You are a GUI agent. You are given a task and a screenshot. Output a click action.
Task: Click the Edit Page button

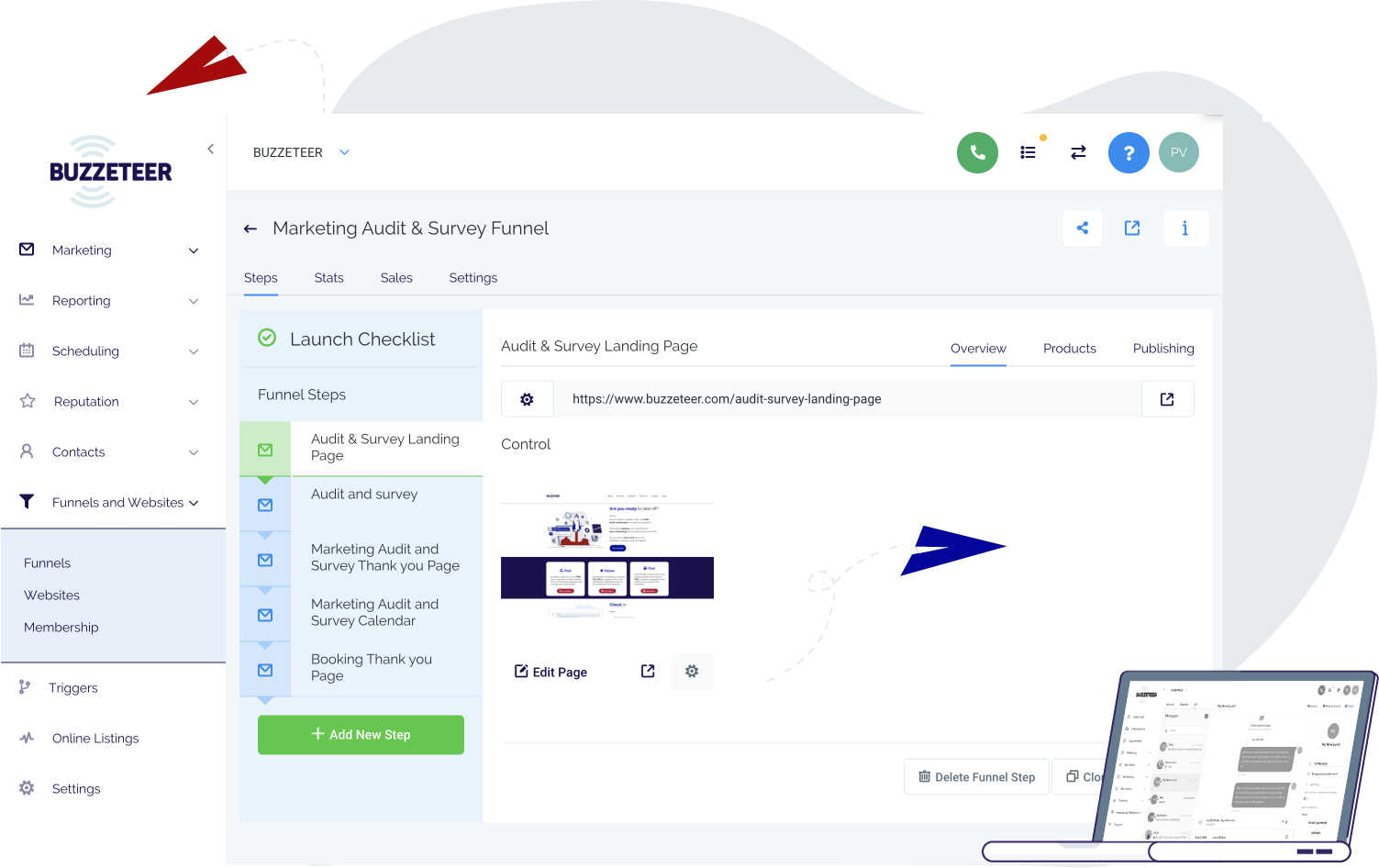click(x=550, y=672)
